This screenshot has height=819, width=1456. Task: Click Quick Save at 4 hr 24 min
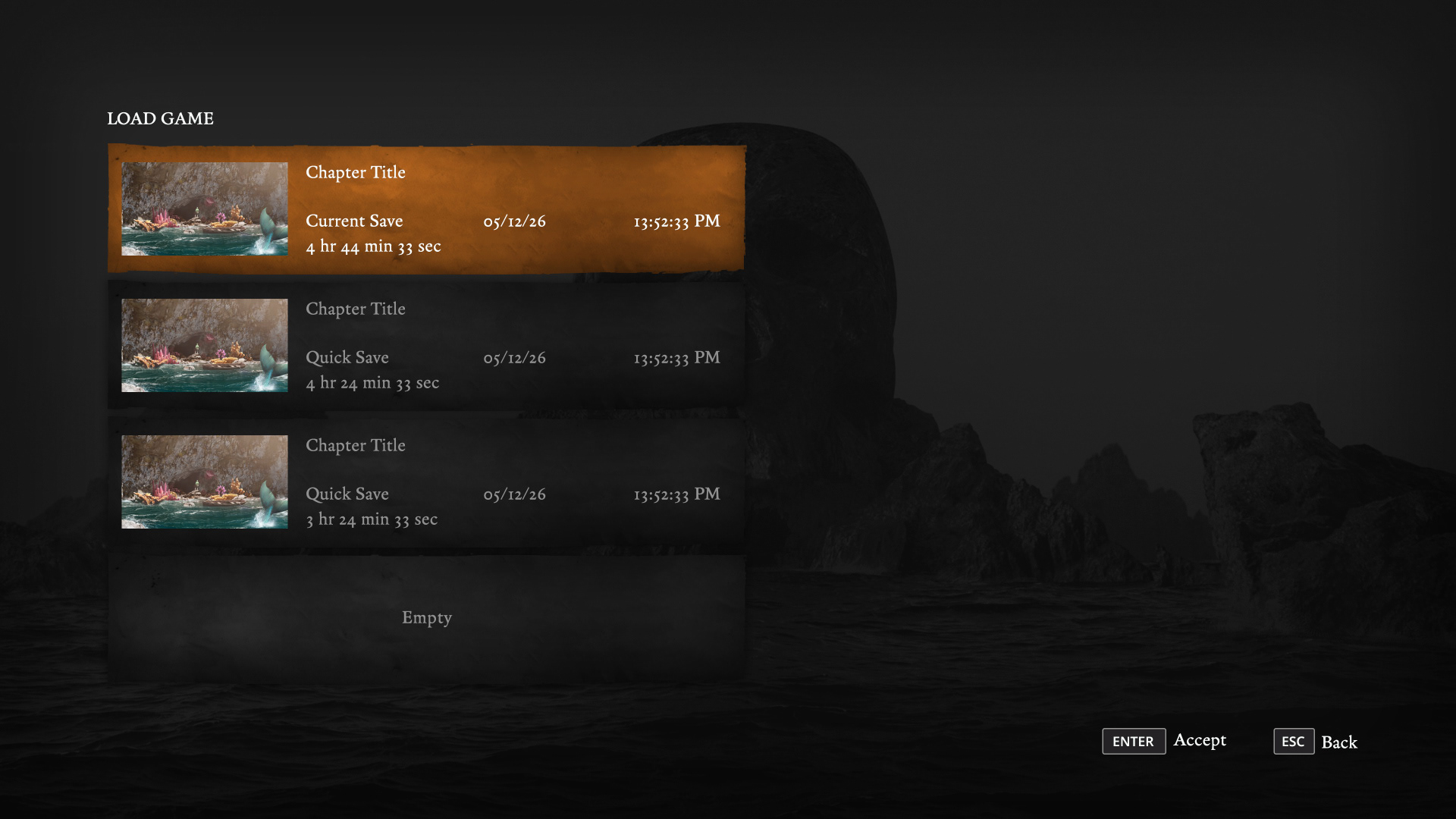(347, 358)
